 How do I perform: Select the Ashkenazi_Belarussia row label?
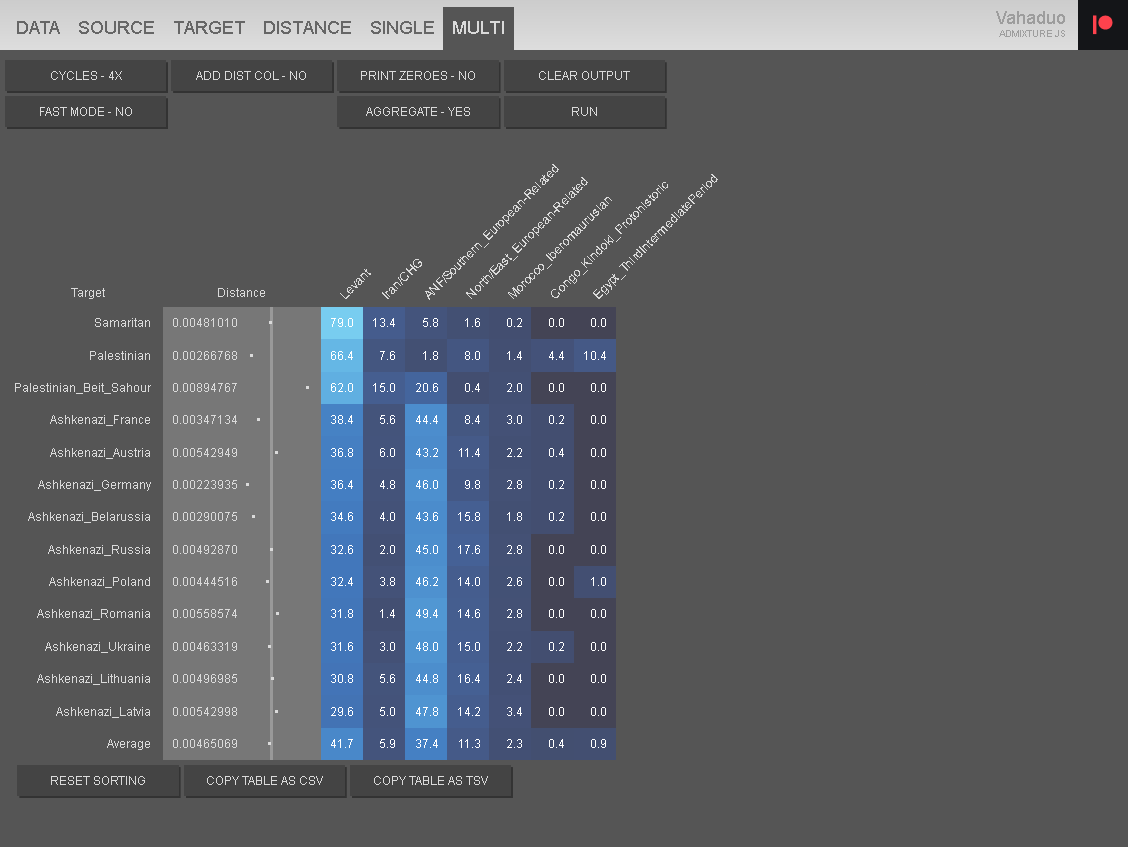tap(89, 517)
